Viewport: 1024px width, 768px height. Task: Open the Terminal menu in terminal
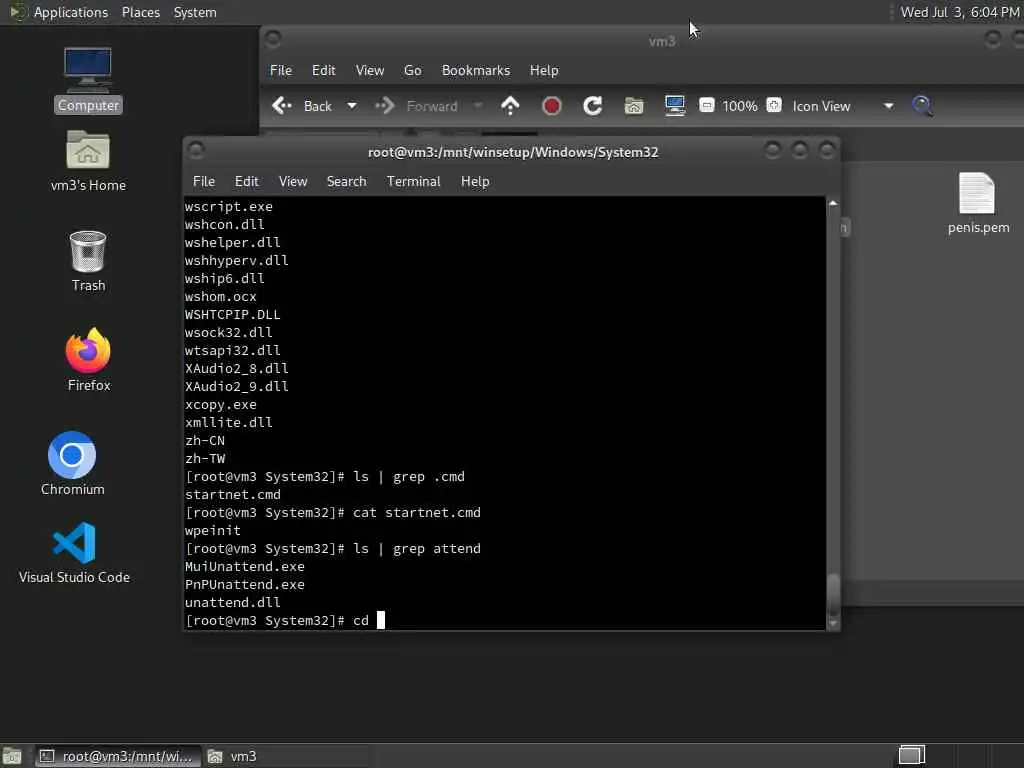tap(413, 182)
